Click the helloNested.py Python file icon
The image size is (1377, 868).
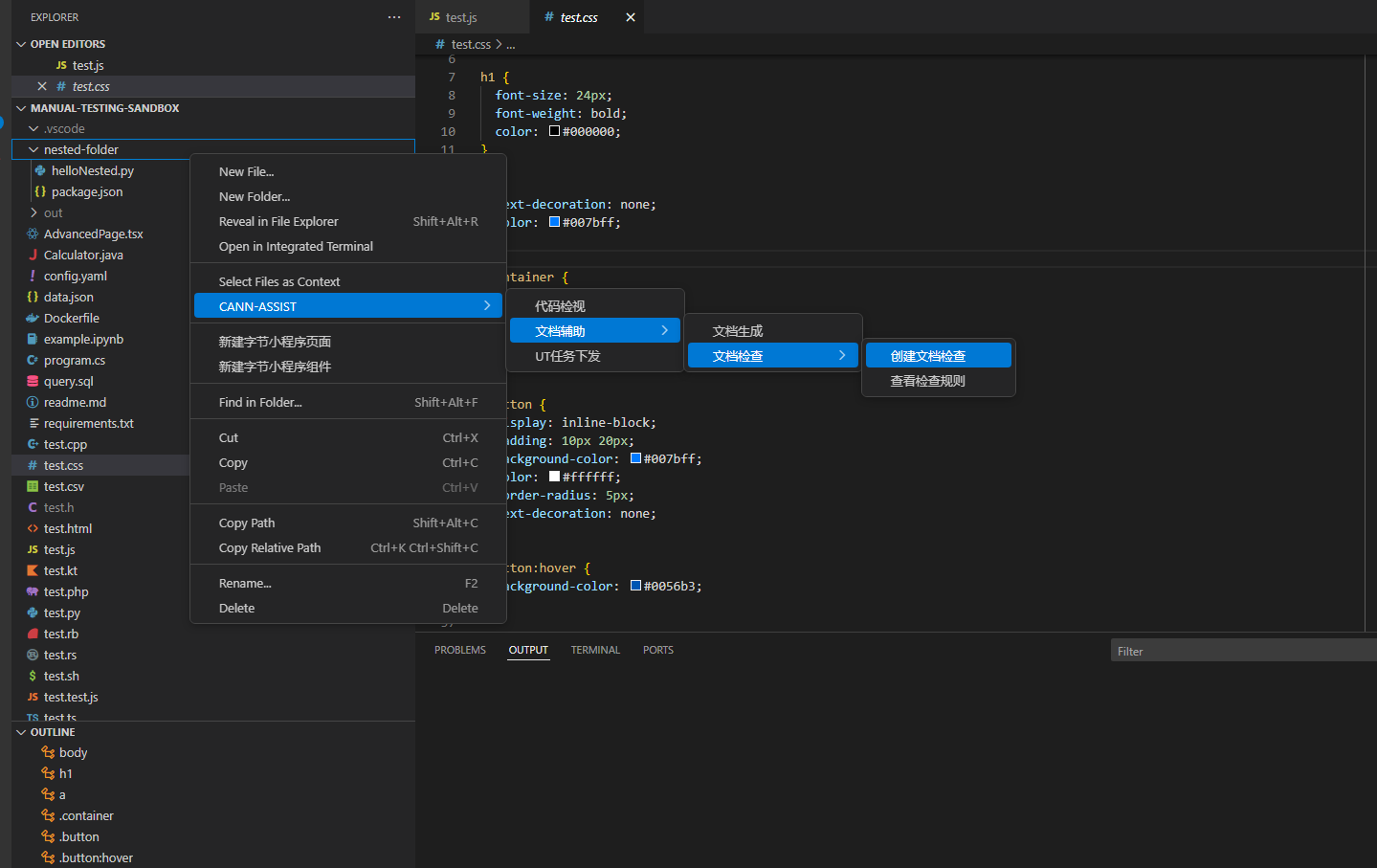[40, 170]
